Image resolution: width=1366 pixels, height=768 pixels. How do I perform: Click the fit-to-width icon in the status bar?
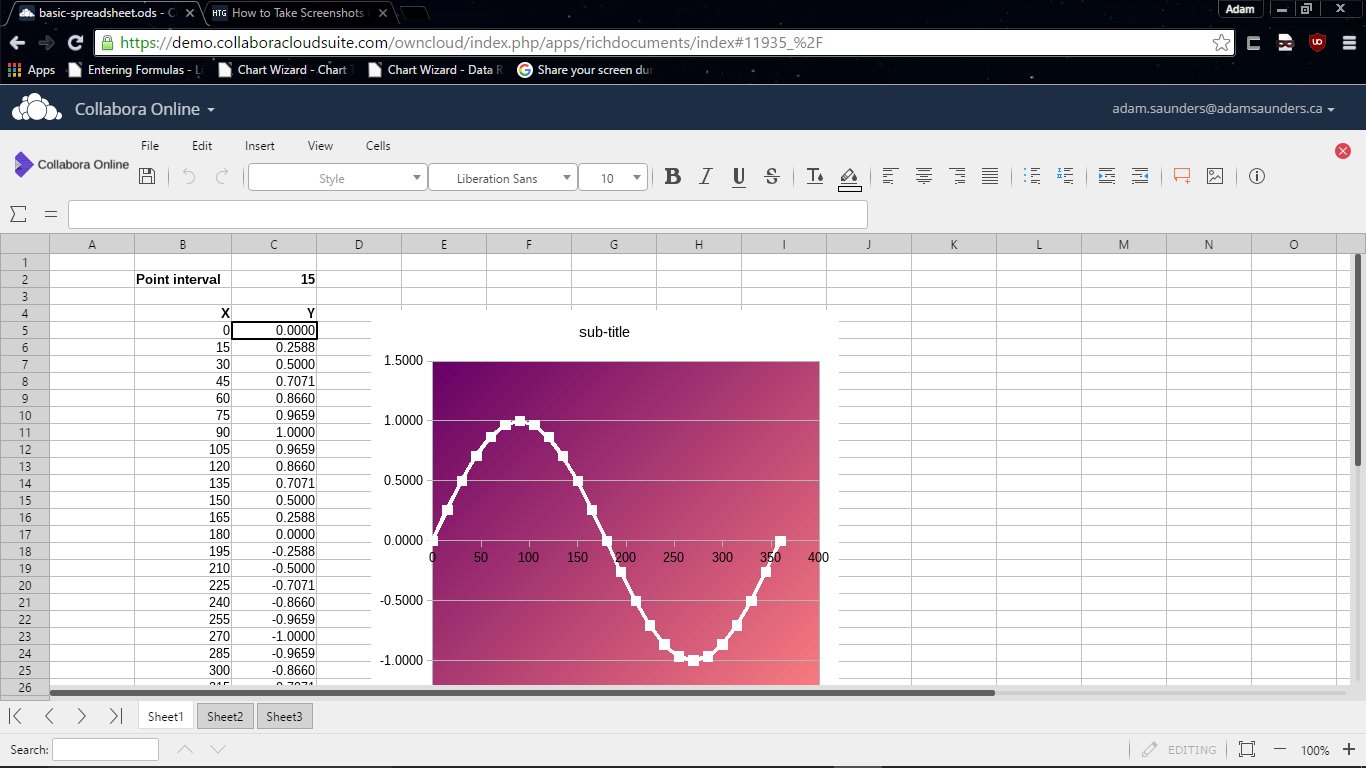click(x=1246, y=749)
